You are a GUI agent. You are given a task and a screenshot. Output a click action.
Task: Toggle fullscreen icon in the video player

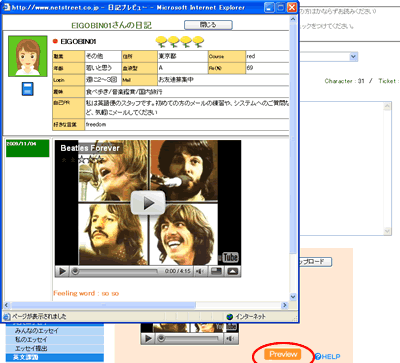pos(217,271)
